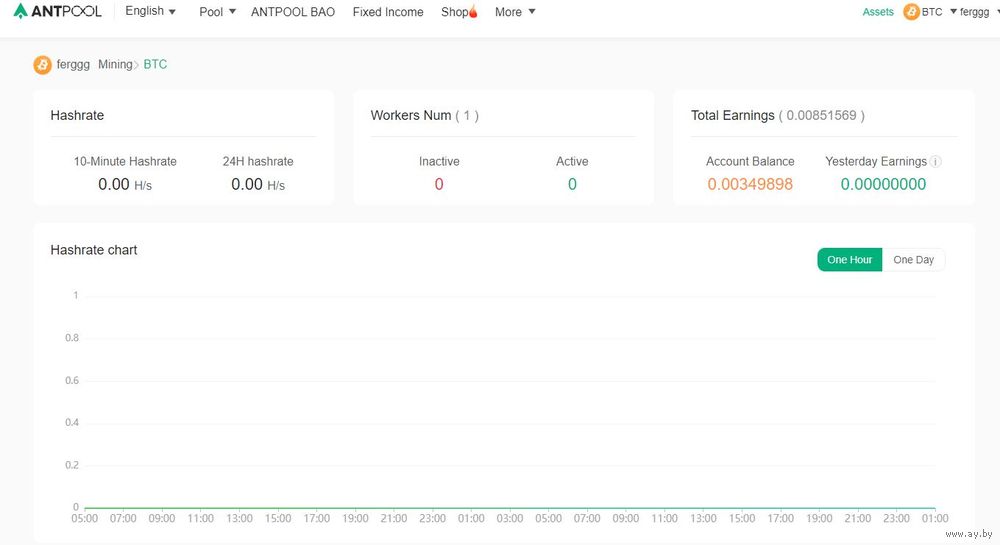This screenshot has height=545, width=1000.
Task: Open the English language dropdown
Action: pos(150,11)
